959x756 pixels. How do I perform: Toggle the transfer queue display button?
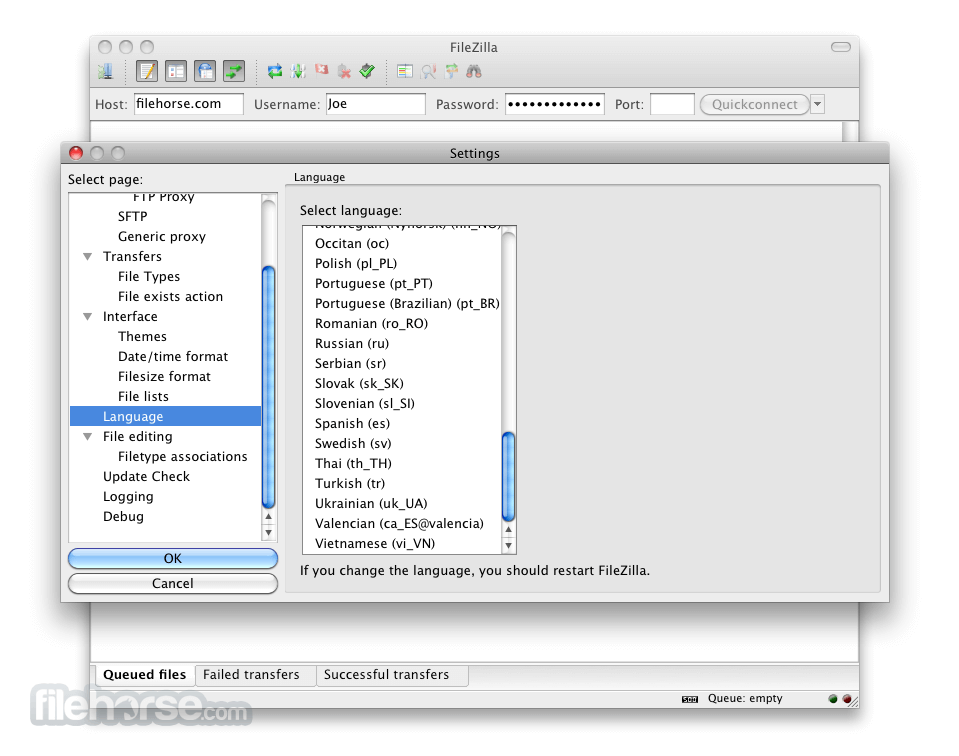(234, 72)
